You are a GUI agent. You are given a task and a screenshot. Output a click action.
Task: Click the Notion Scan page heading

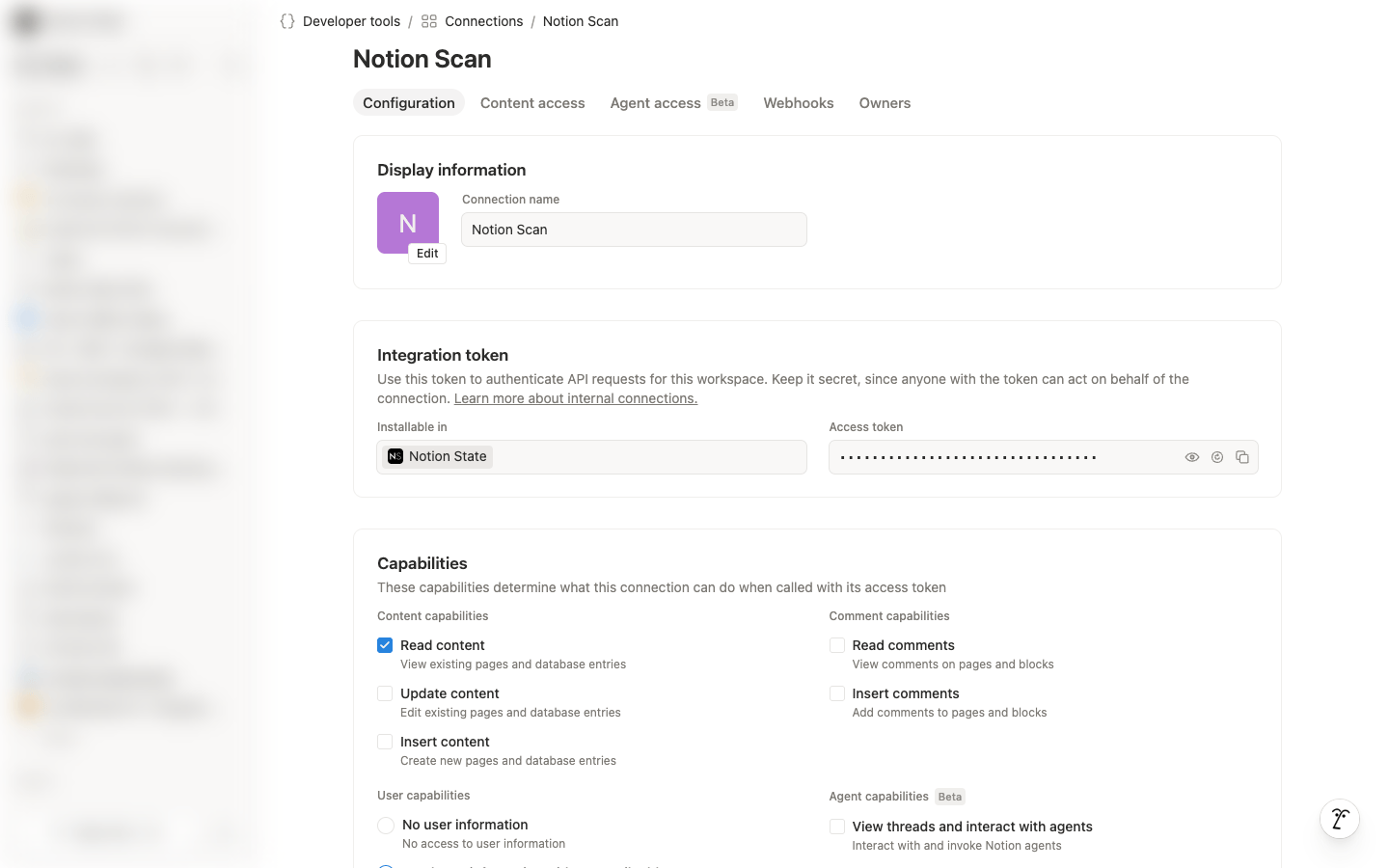coord(422,59)
